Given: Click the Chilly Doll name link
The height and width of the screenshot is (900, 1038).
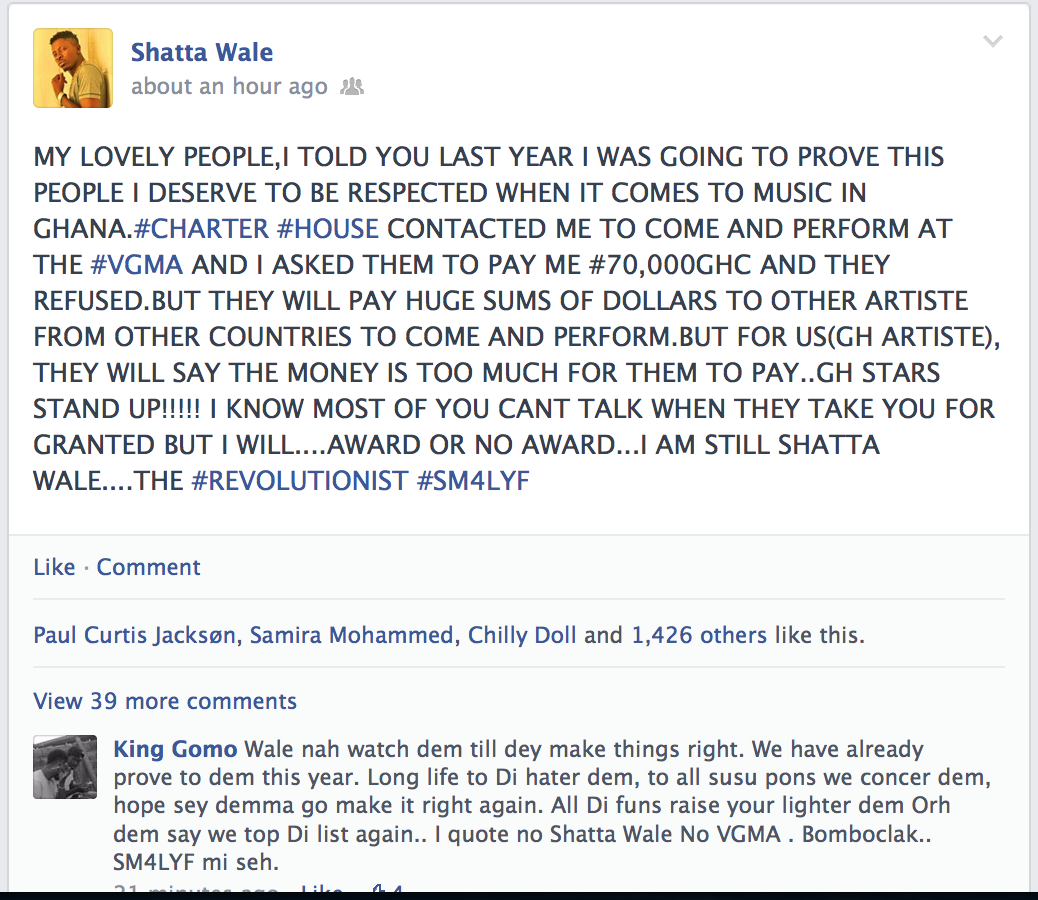Looking at the screenshot, I should pos(522,635).
